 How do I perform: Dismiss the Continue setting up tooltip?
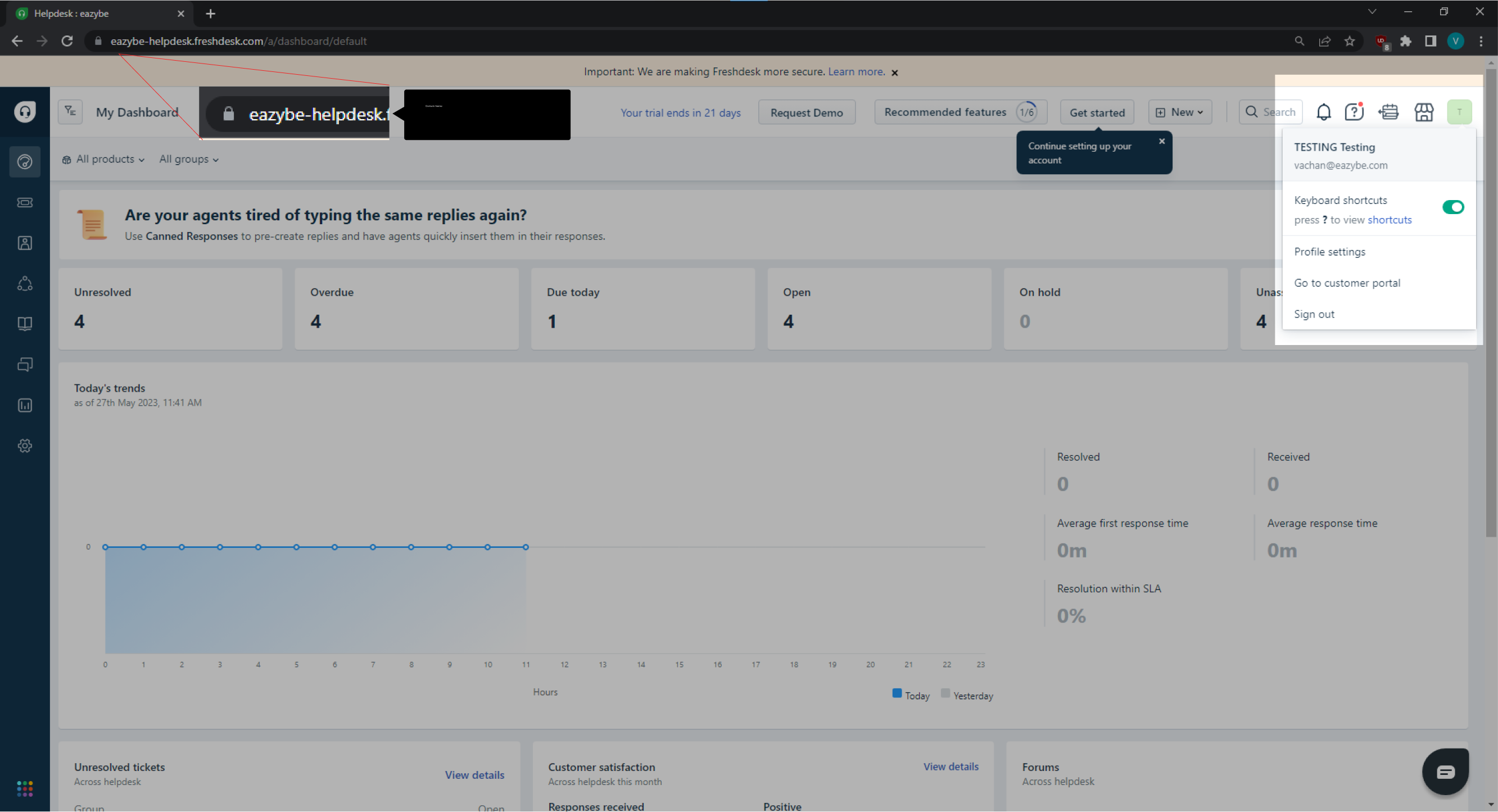pyautogui.click(x=1161, y=141)
